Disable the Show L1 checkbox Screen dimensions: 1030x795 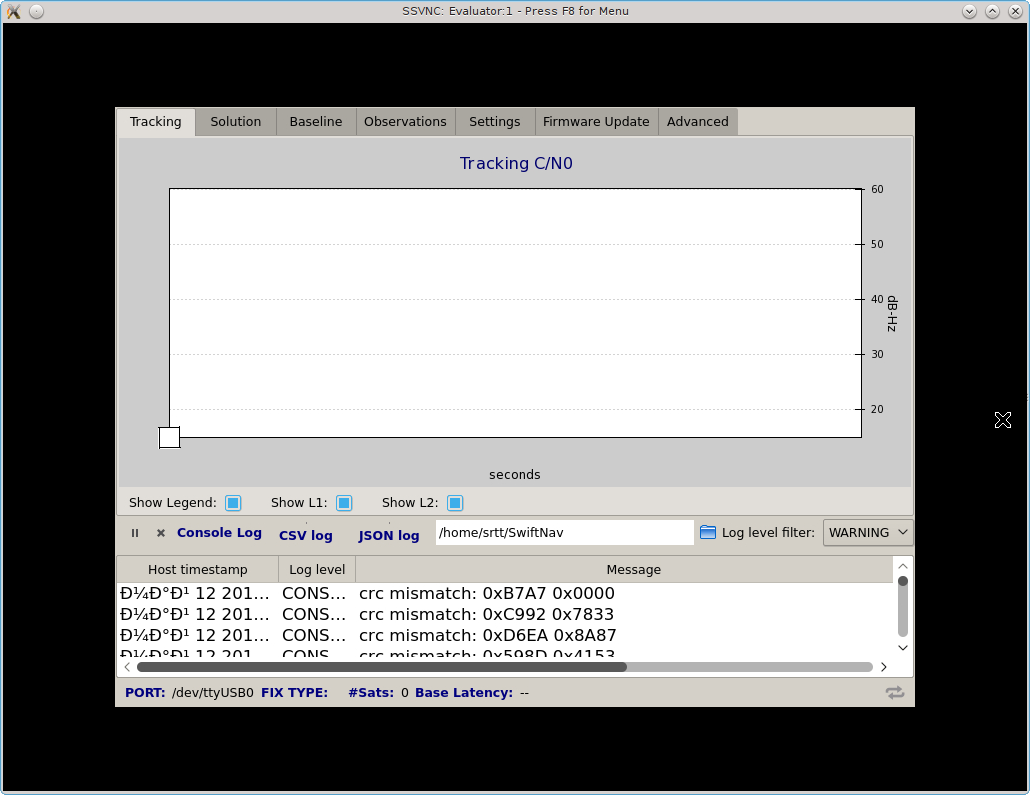344,503
